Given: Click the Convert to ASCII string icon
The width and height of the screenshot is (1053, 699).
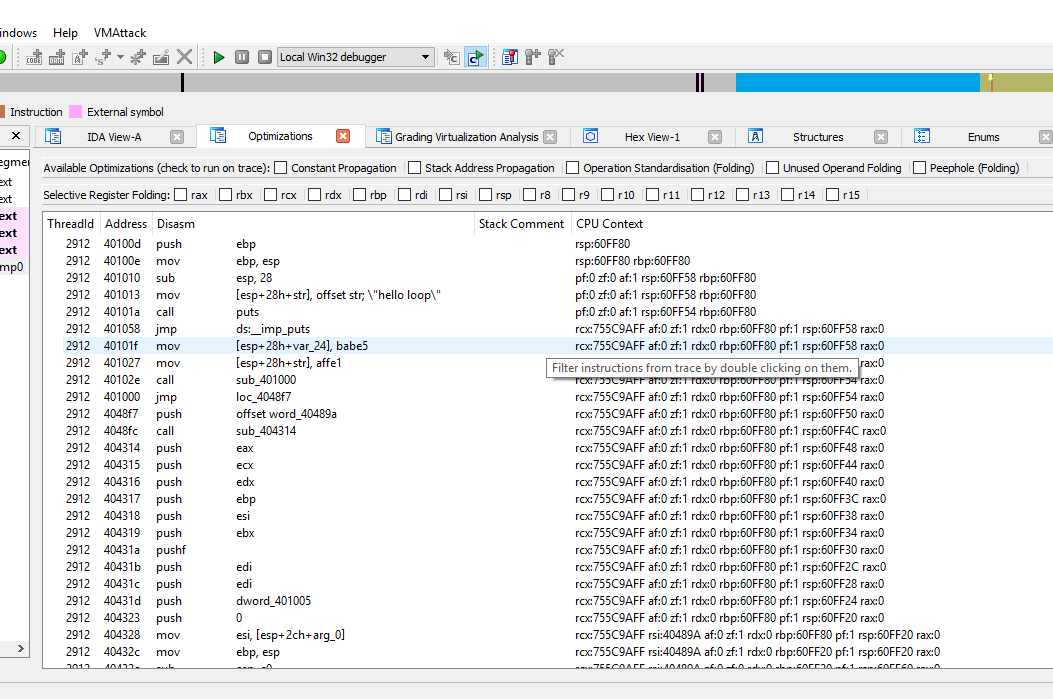Looking at the screenshot, I should point(80,57).
